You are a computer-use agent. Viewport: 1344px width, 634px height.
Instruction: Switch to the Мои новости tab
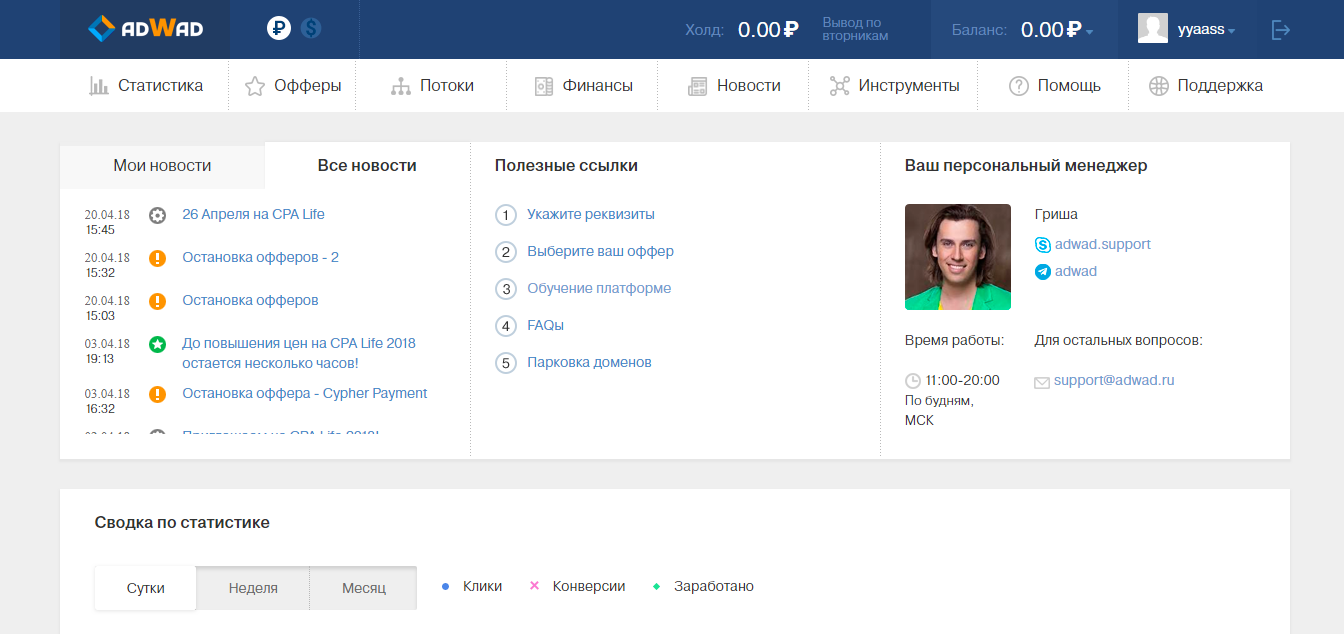[161, 166]
